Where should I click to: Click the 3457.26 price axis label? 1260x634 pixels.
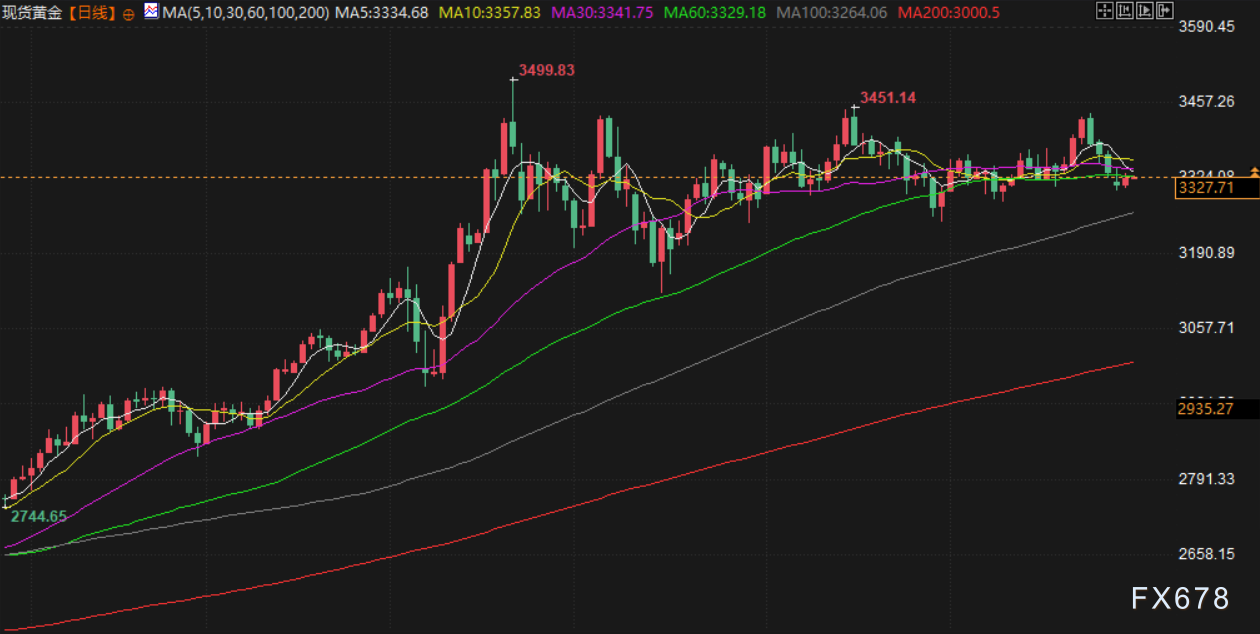point(1206,101)
